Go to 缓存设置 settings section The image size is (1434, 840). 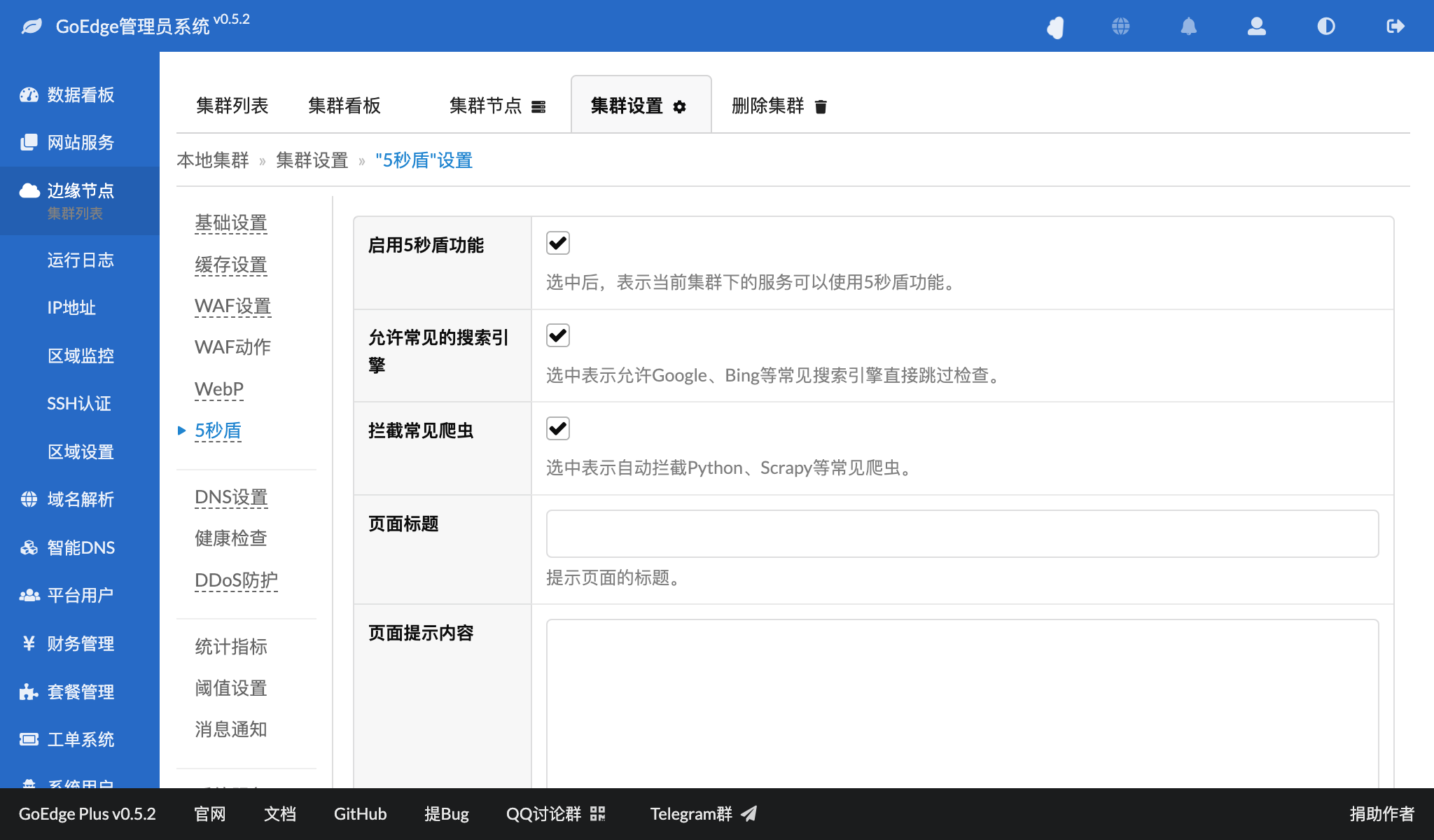click(x=231, y=265)
